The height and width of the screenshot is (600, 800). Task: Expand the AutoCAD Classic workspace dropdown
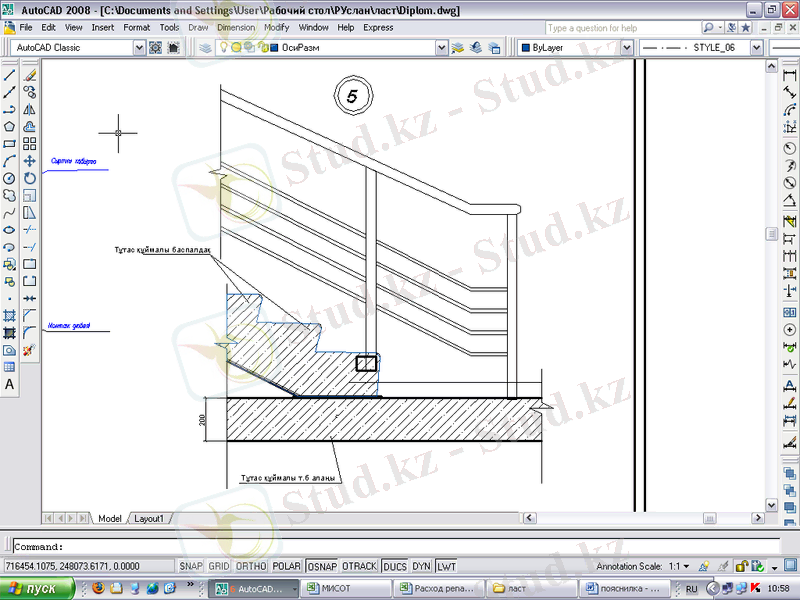[x=137, y=47]
